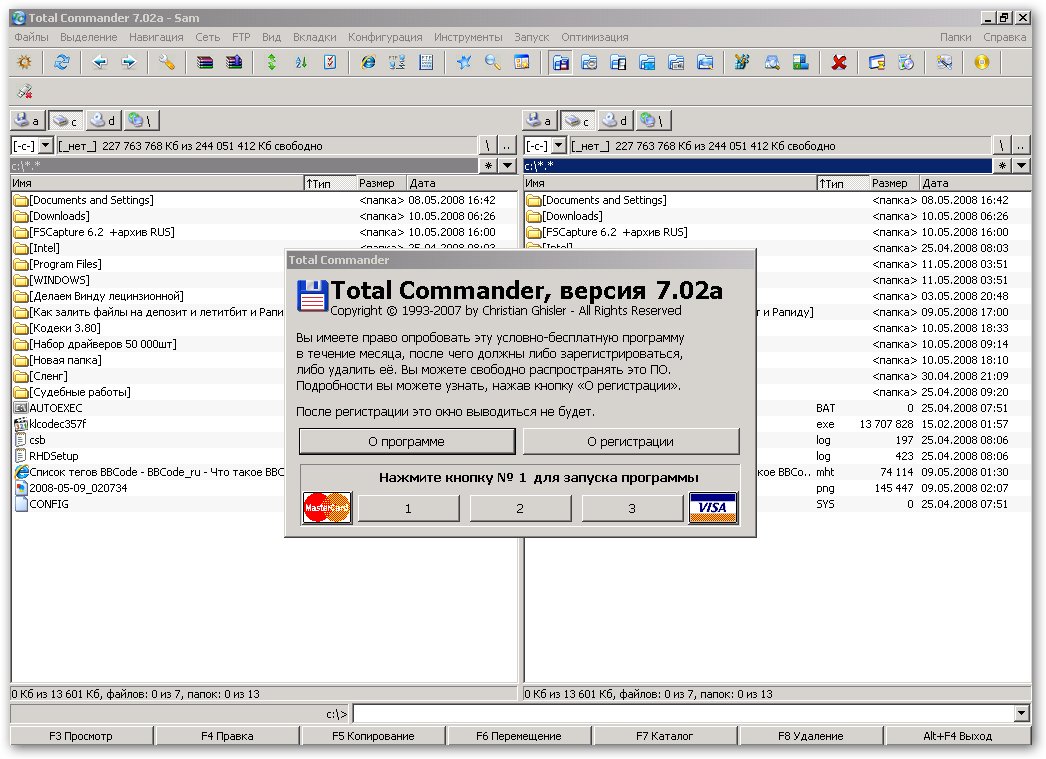The image size is (1046, 759).
Task: Click the colorful wizard tools toolbar icon
Action: [742, 63]
